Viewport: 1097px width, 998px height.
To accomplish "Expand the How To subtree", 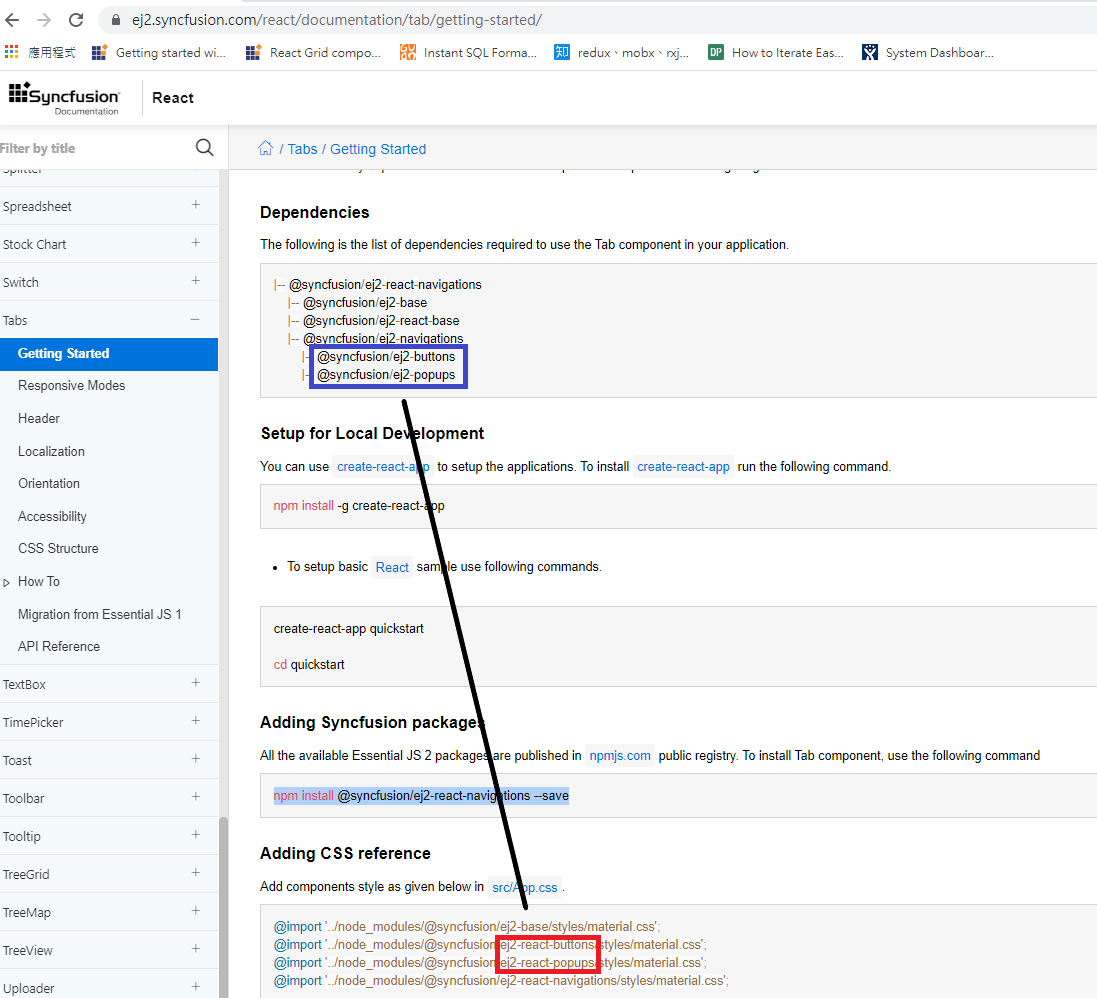I will click(7, 582).
